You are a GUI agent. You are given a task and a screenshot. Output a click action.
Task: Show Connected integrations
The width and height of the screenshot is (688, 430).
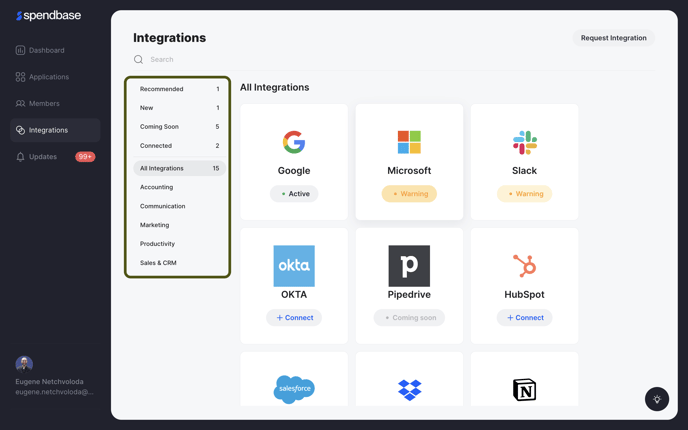point(179,145)
